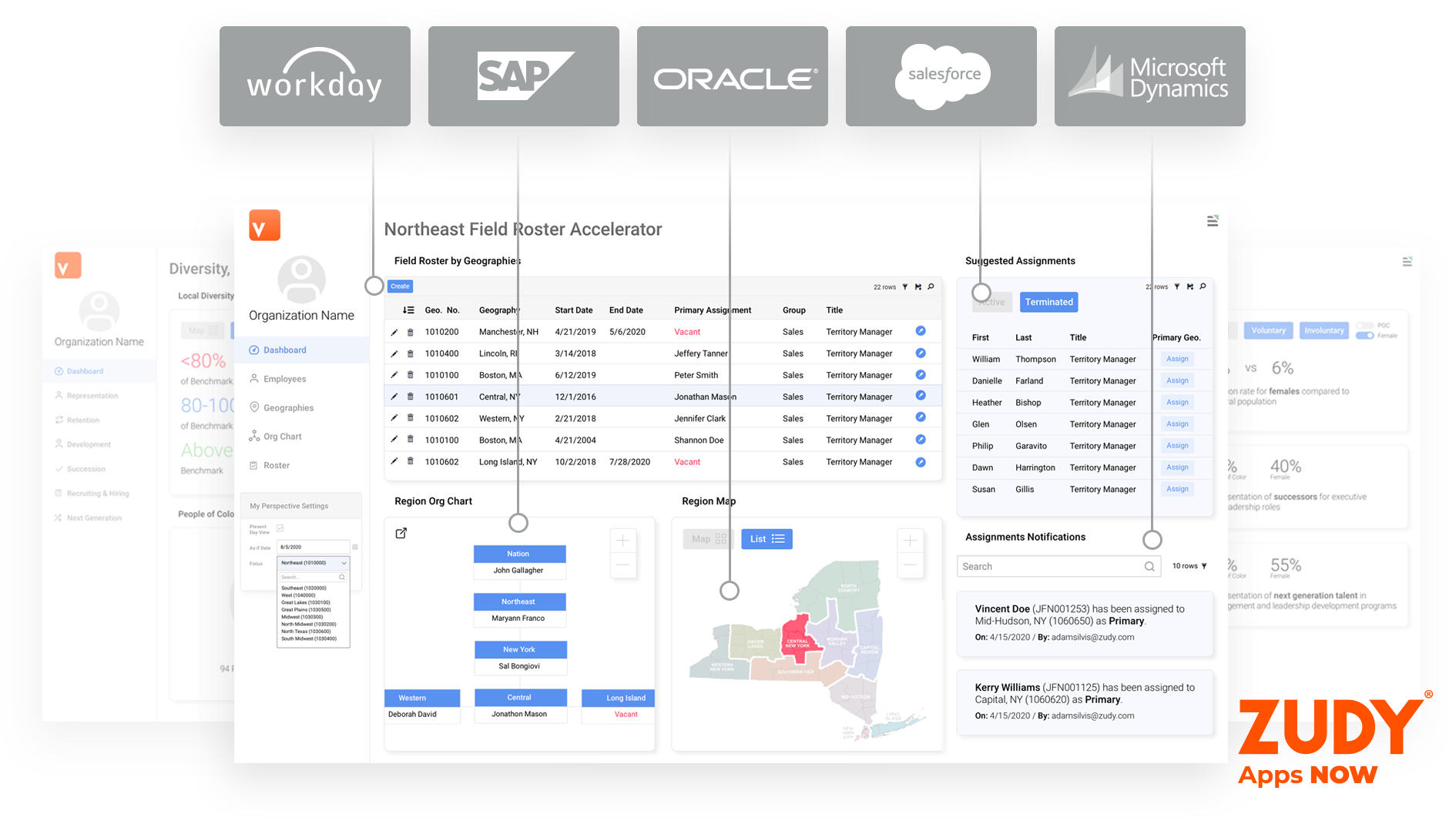Open Region Org Chart in external view
Screen dimensions: 1456x824
[x=401, y=533]
